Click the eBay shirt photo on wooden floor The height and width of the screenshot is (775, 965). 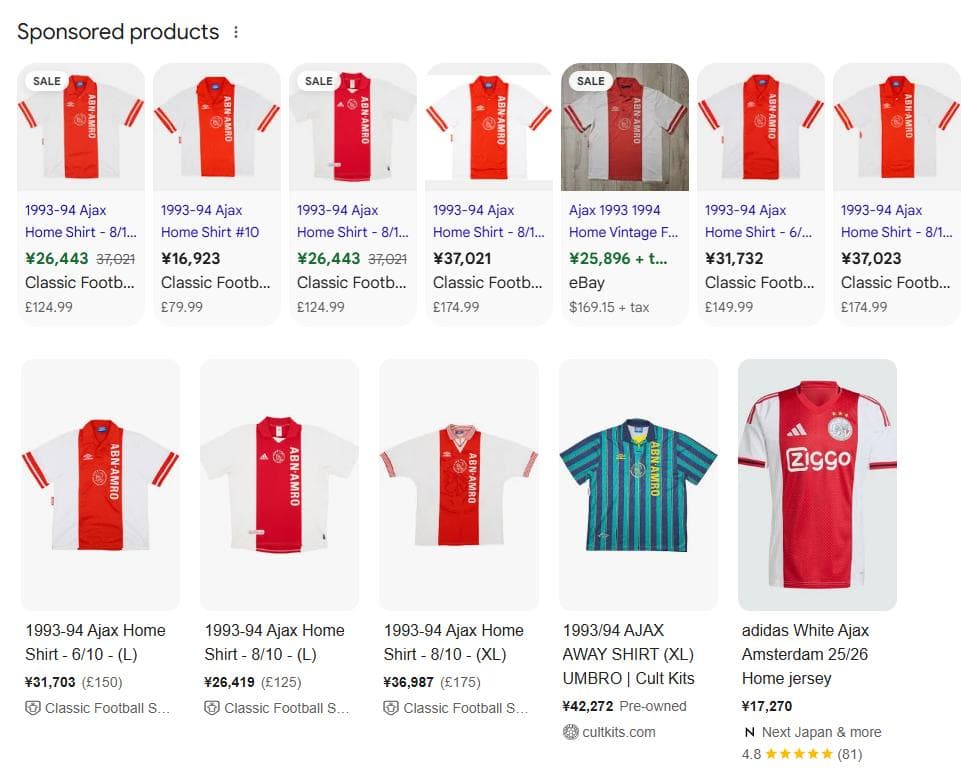pyautogui.click(x=625, y=127)
